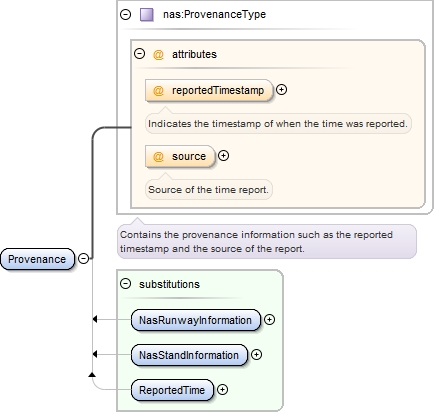Select the Provenance element
The image size is (435, 413).
pos(37,259)
